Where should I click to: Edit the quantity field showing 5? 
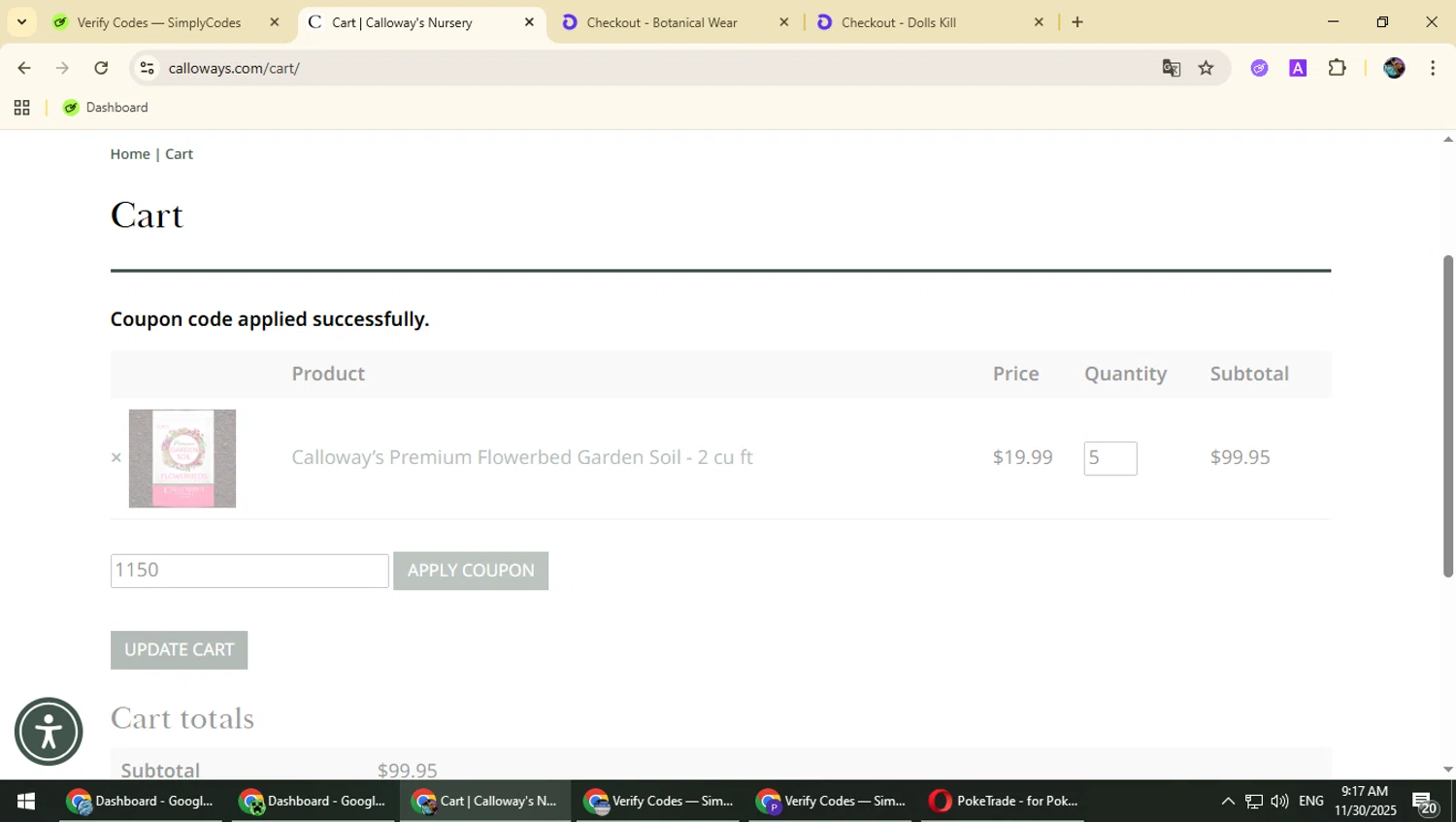point(1110,458)
